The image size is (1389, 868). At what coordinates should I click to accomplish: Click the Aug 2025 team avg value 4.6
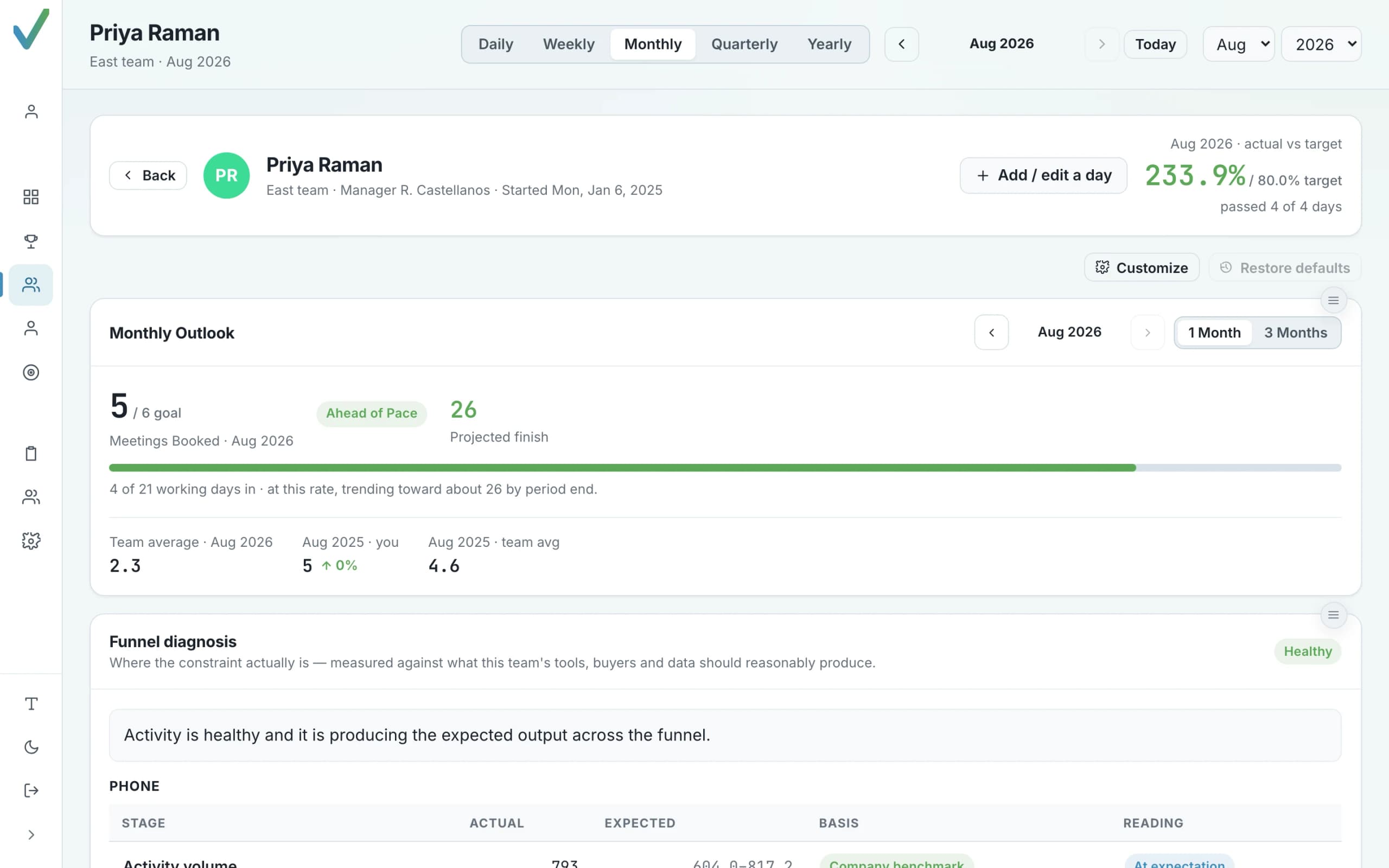(x=444, y=566)
